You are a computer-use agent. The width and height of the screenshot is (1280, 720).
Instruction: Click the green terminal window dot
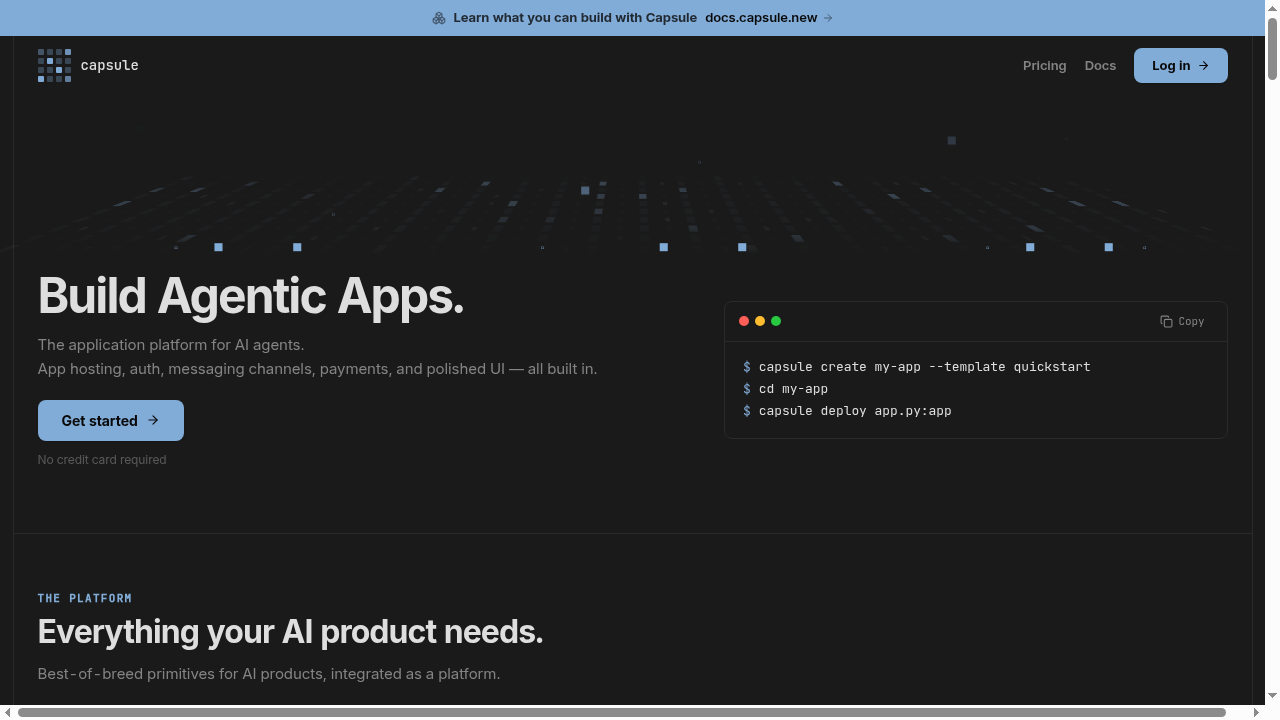[x=776, y=321]
